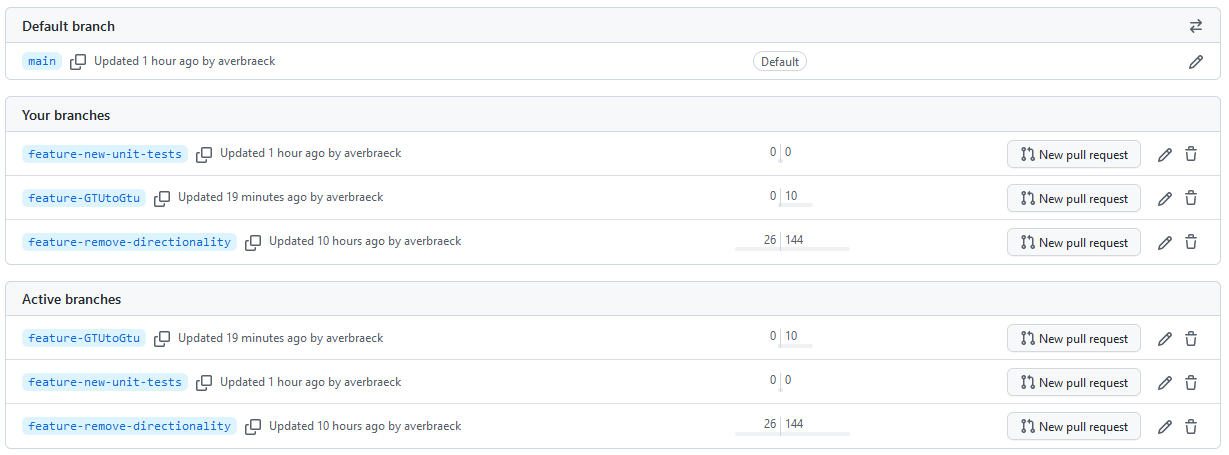This screenshot has height=455, width=1229.
Task: Copy feature-remove-directionality name under Active branches
Action: point(253,427)
